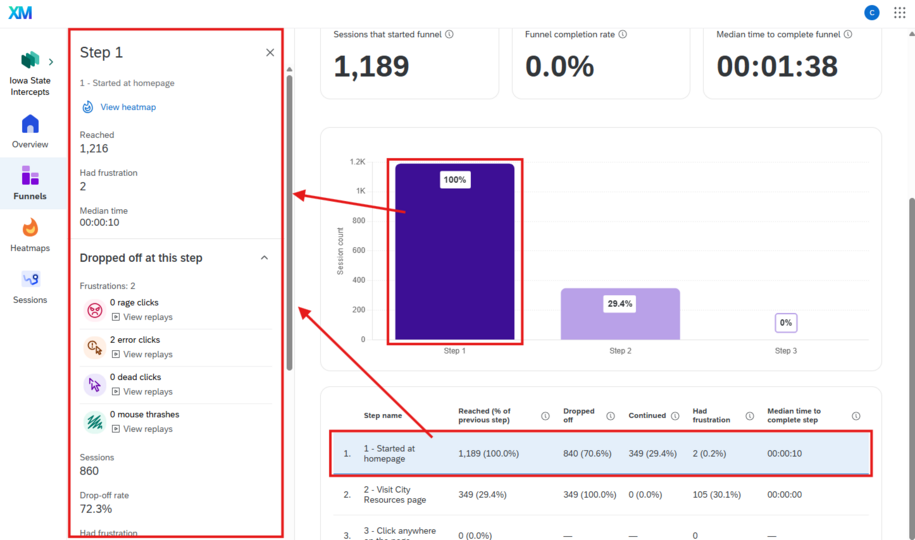Click the heatmap flame icon next to View heatmap
The image size is (915, 540).
[x=88, y=107]
